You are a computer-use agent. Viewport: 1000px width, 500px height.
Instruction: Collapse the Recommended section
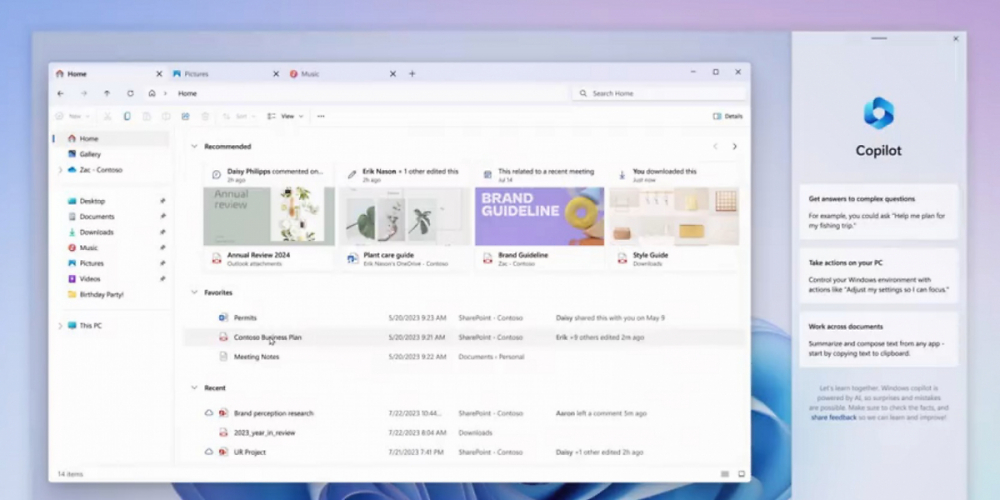195,147
